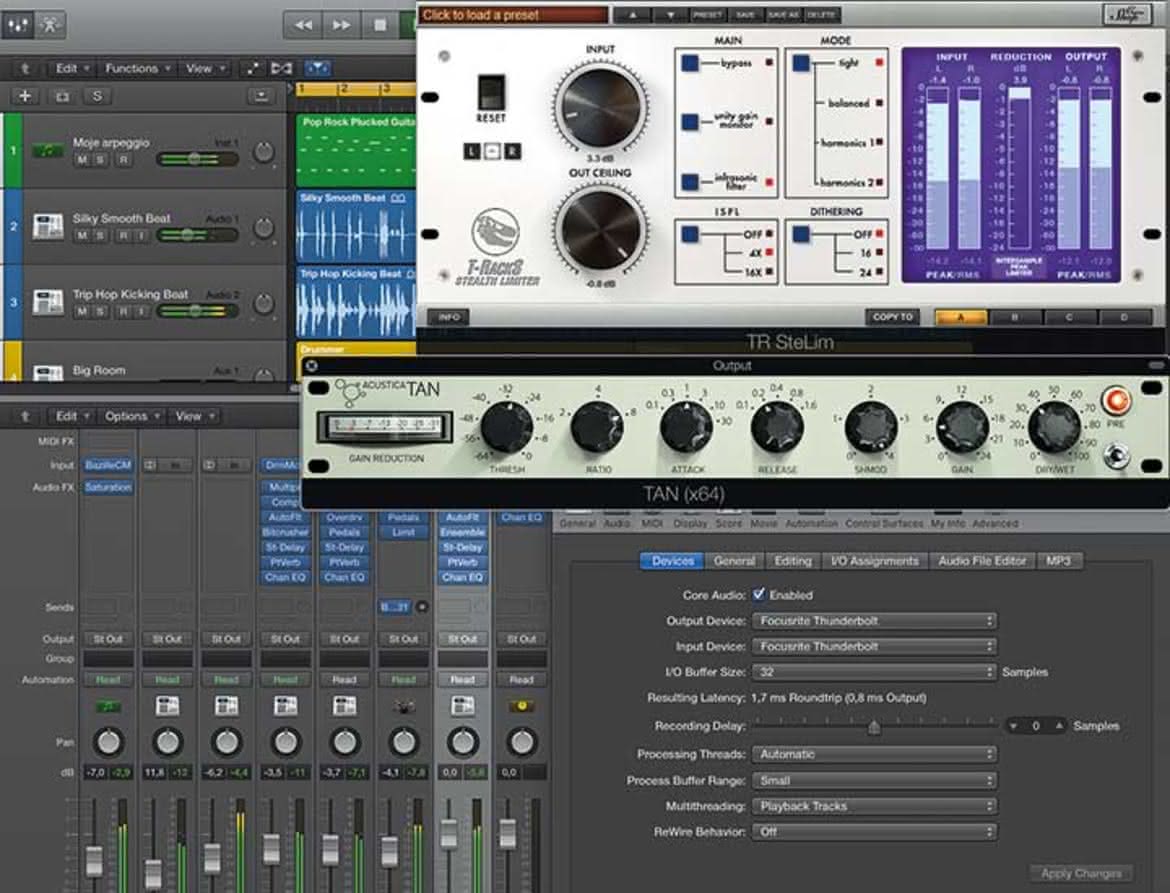
Task: Toggle the bypass button in MAIN section
Action: (x=689, y=63)
